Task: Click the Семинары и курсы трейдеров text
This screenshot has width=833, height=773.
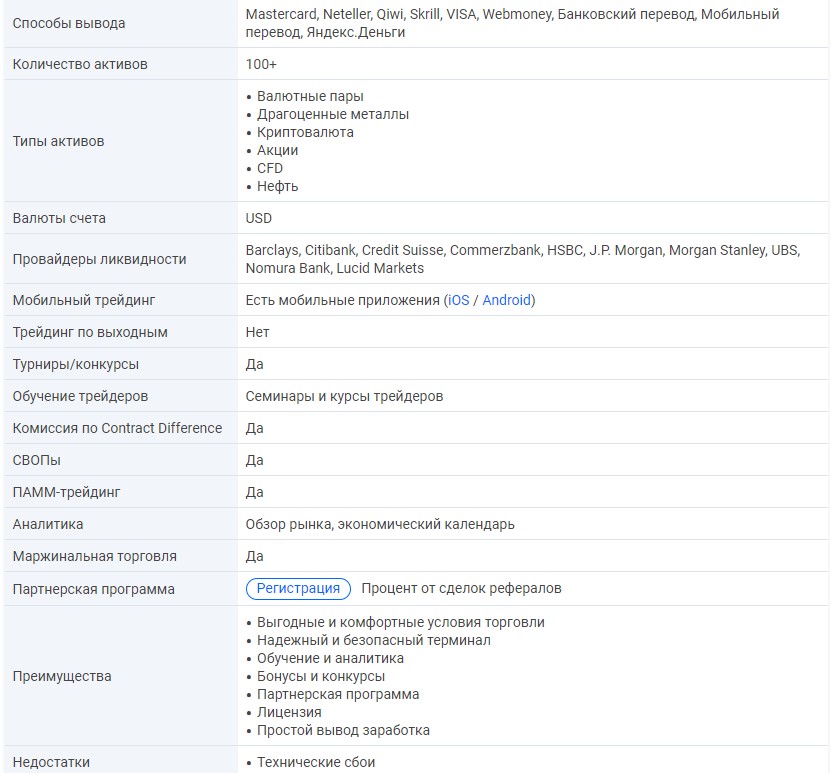Action: (x=344, y=396)
